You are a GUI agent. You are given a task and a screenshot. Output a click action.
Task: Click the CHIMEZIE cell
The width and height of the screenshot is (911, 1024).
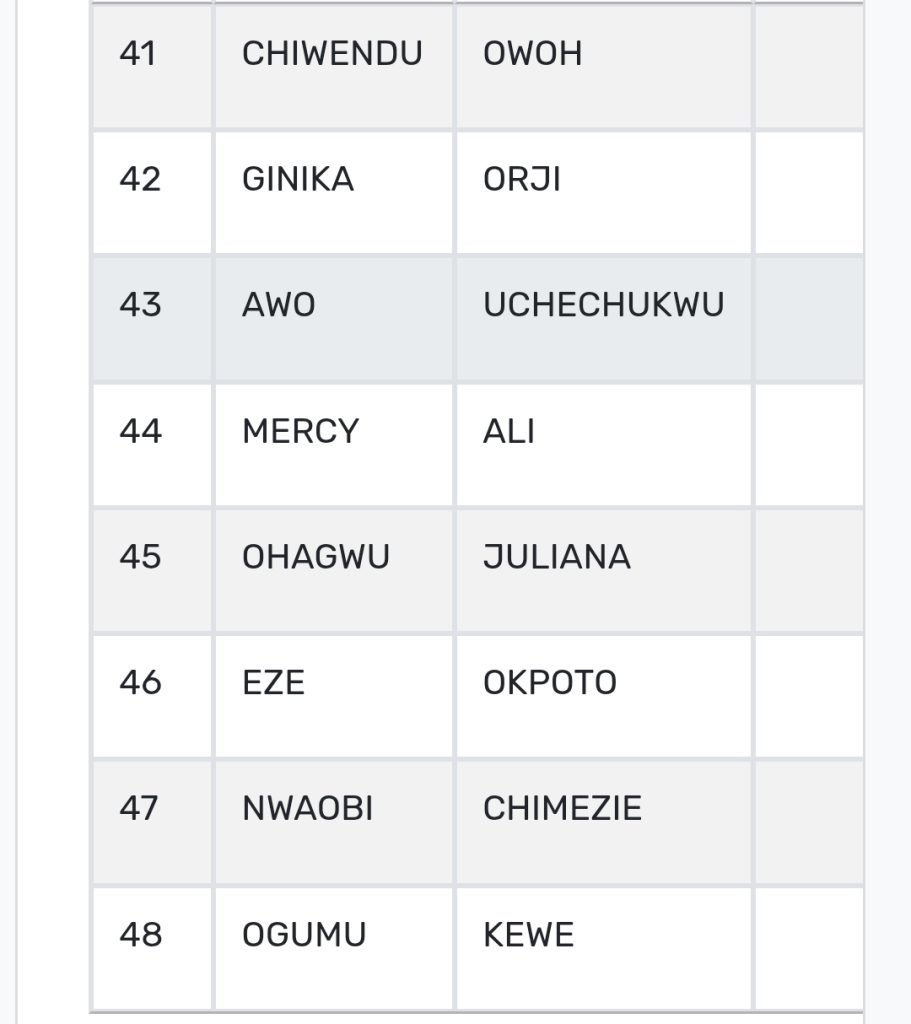(x=562, y=809)
